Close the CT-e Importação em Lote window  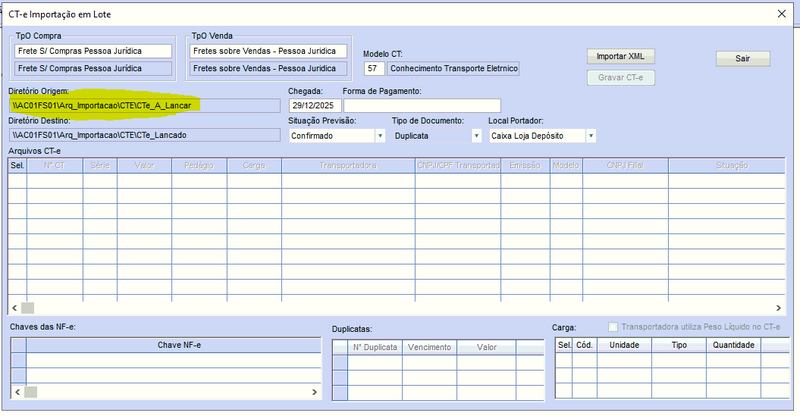coord(780,14)
